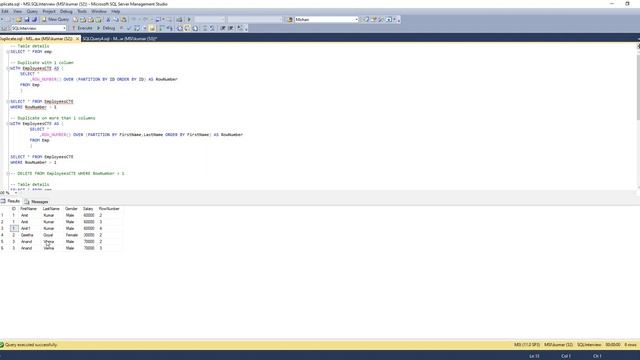Click the Save All icon
640x360 pixels.
[x=34, y=20]
